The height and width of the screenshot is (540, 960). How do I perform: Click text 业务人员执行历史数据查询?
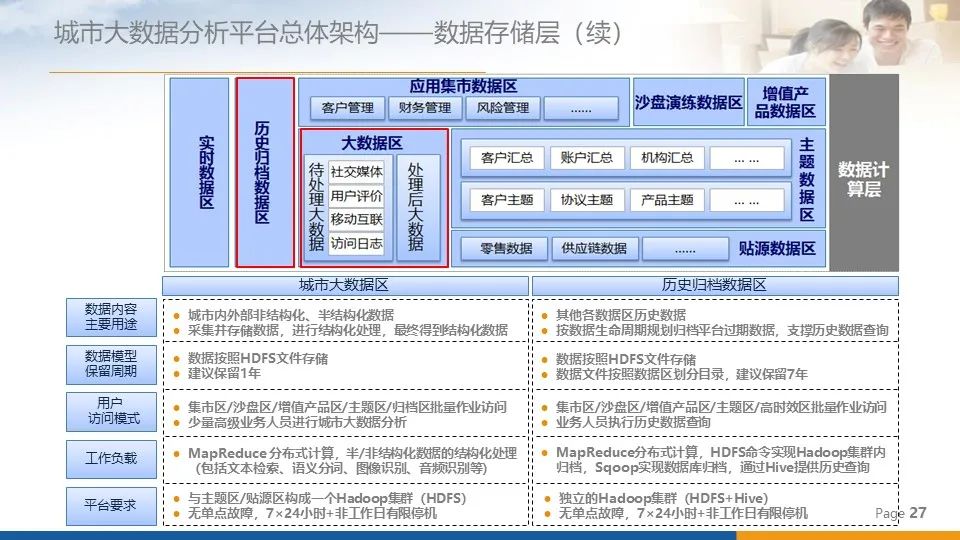(632, 422)
